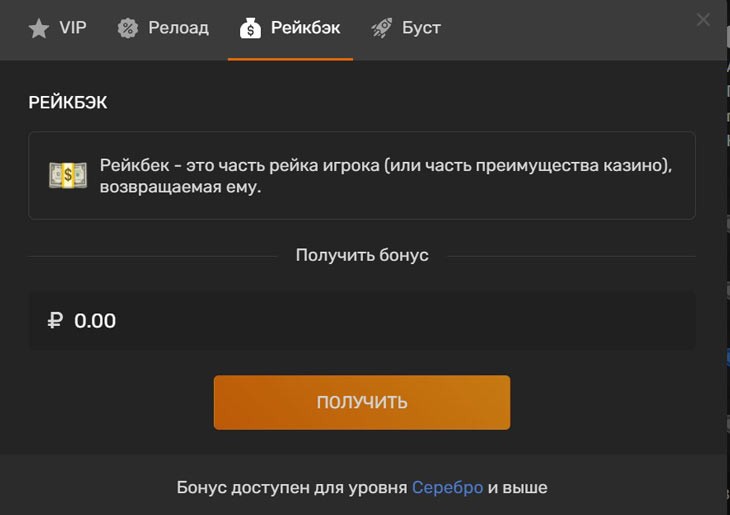
Task: Close the bonus dialog with the X
Action: 703,20
